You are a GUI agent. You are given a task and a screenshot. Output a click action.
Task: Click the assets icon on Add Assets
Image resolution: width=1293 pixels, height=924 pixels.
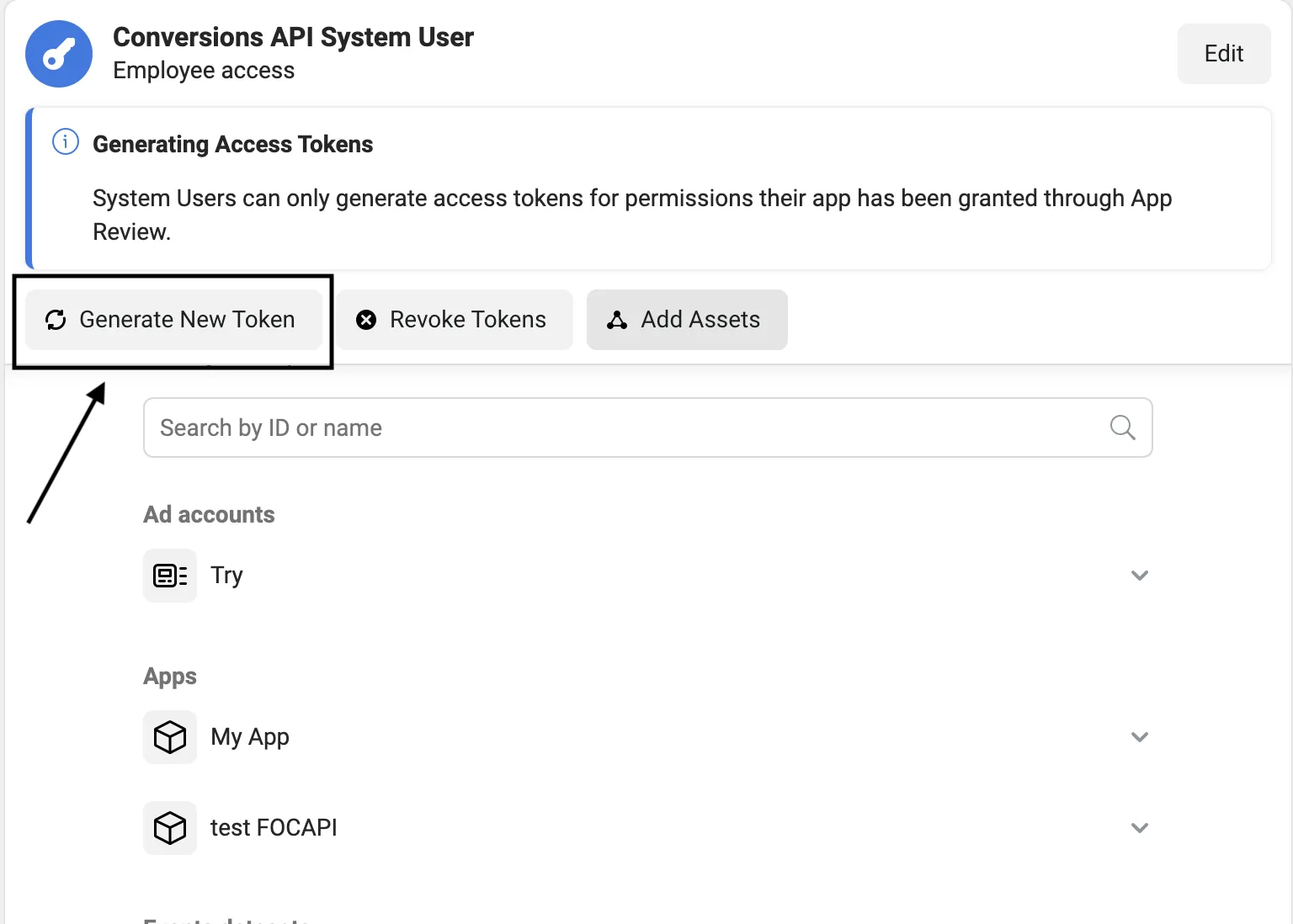(x=617, y=320)
